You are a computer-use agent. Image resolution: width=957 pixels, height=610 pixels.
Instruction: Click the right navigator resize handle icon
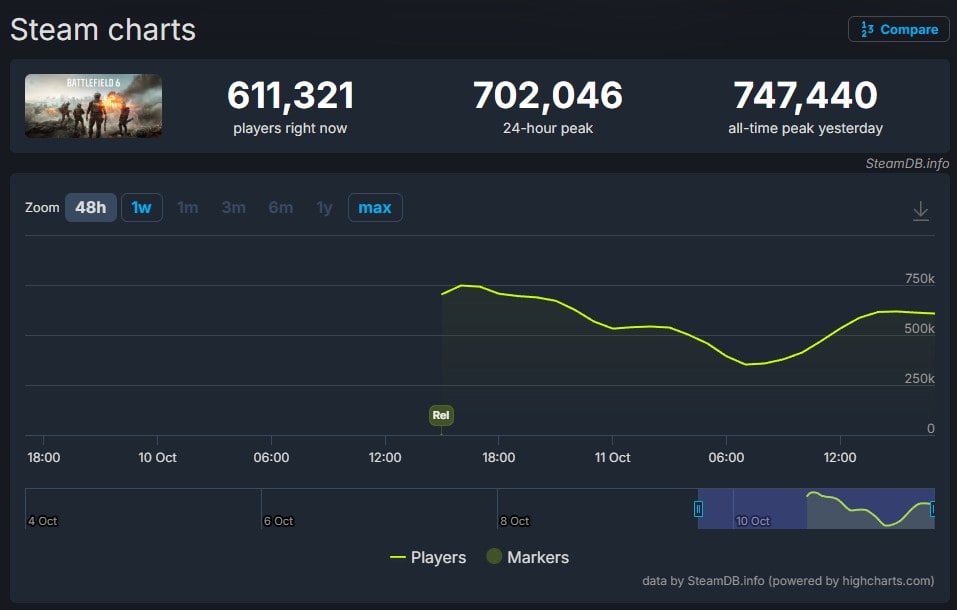(x=931, y=510)
